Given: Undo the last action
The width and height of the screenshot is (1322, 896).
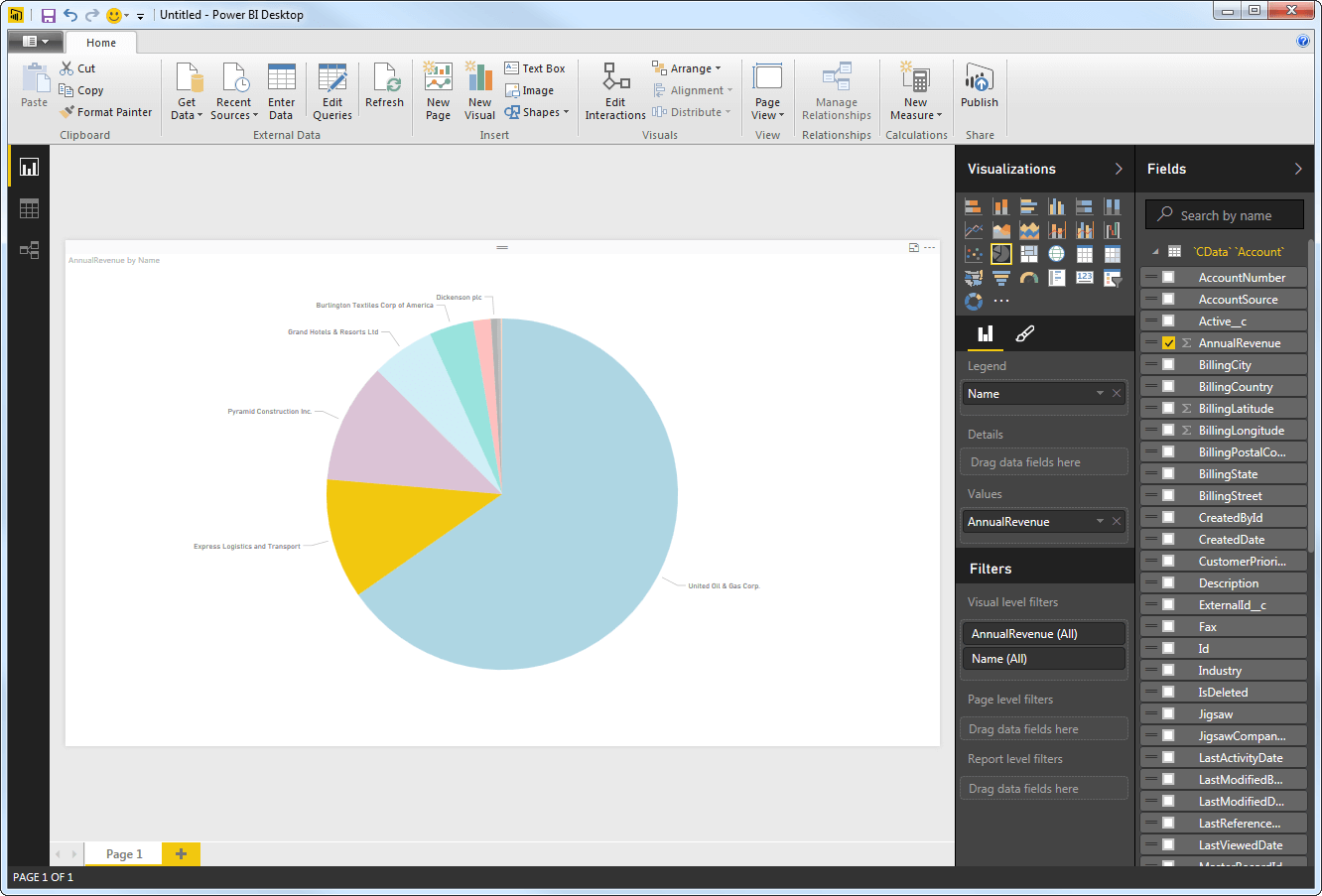Looking at the screenshot, I should 70,15.
